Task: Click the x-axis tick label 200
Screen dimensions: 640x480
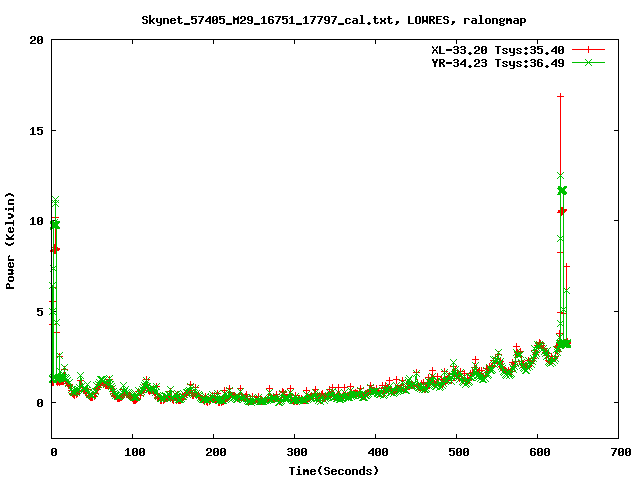Action: (215, 452)
